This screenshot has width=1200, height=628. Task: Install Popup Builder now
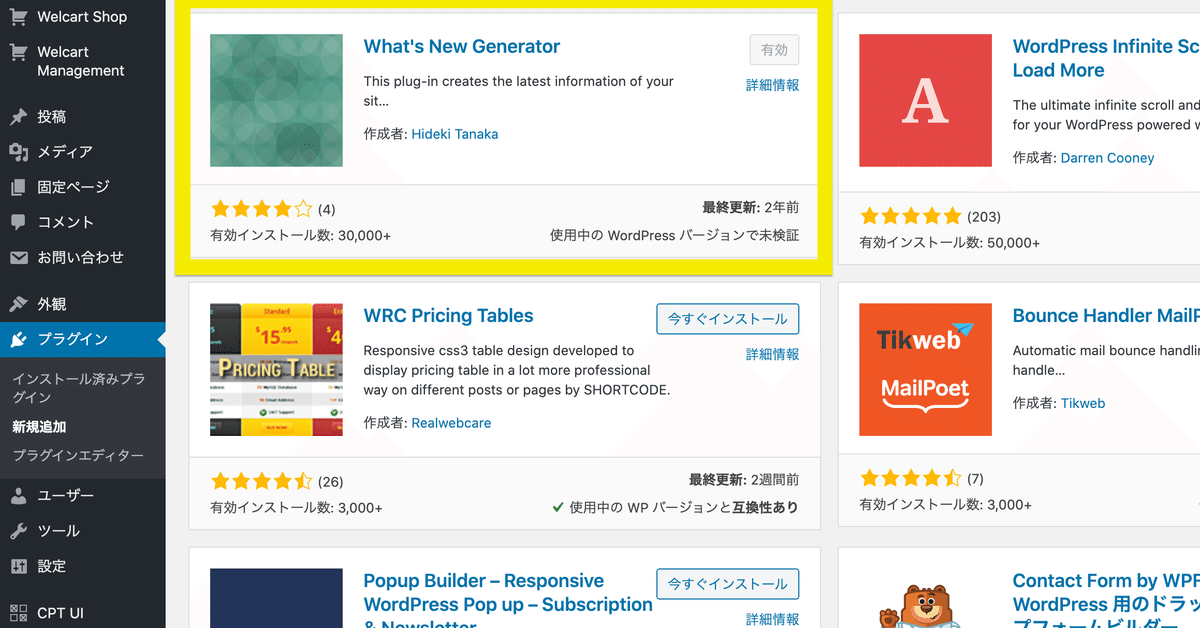pyautogui.click(x=727, y=584)
